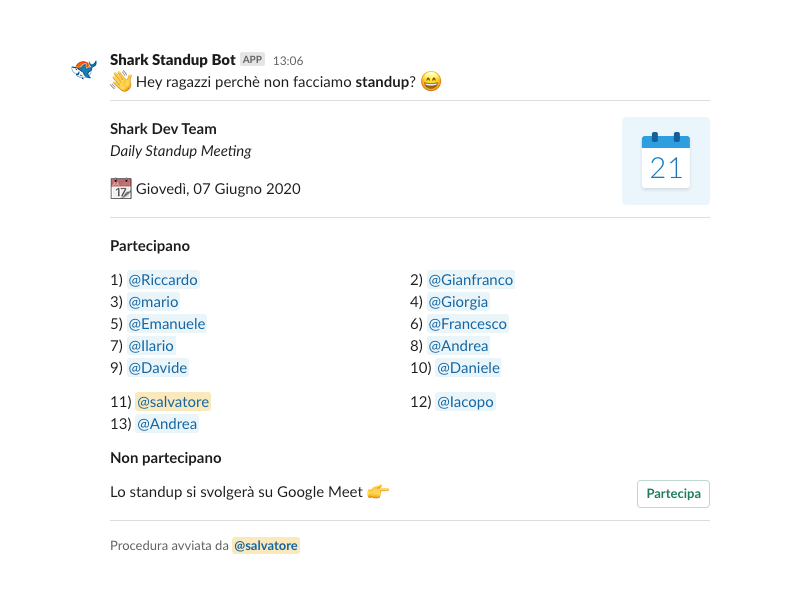Open the @Riccardo mention

click(163, 280)
